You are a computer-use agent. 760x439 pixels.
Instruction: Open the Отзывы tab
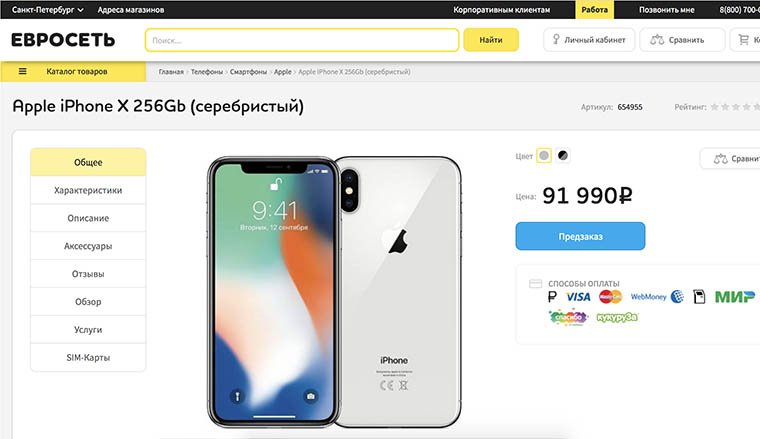point(88,274)
